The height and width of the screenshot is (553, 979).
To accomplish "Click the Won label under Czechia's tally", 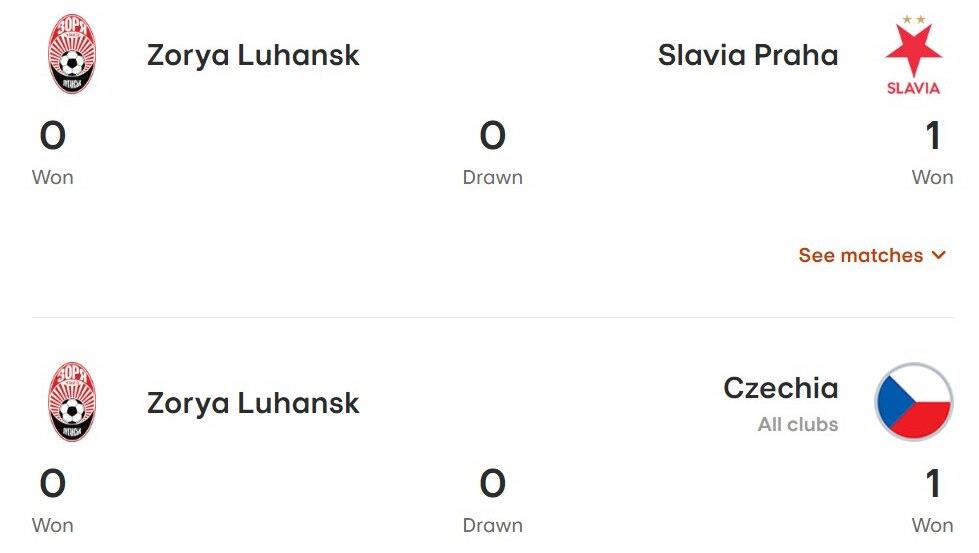I will (x=932, y=525).
